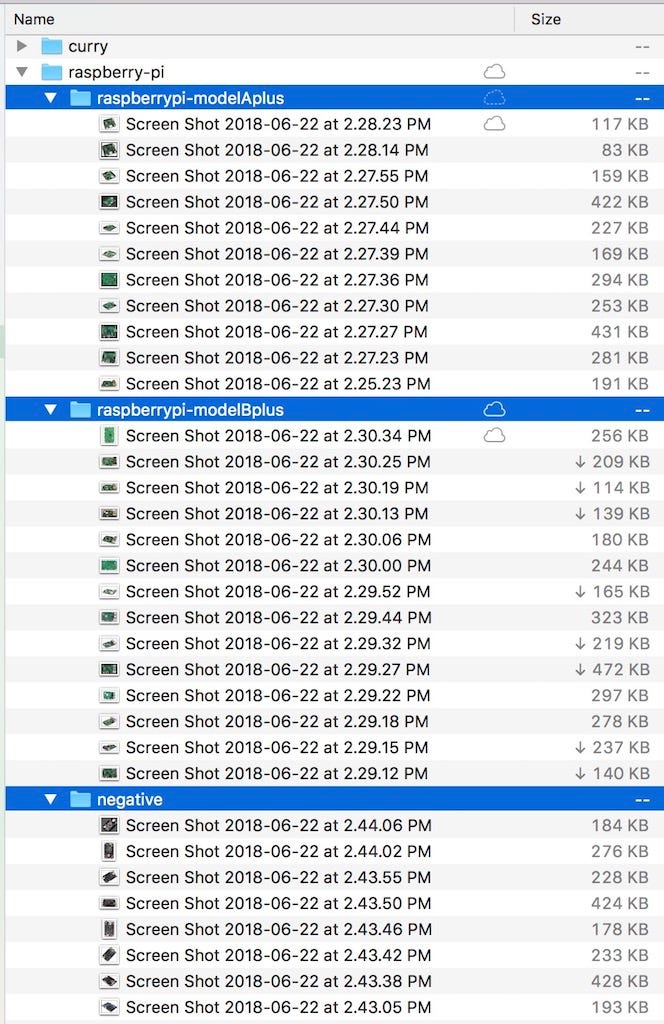
Task: Click download arrow next to 472 KB
Action: click(x=580, y=669)
